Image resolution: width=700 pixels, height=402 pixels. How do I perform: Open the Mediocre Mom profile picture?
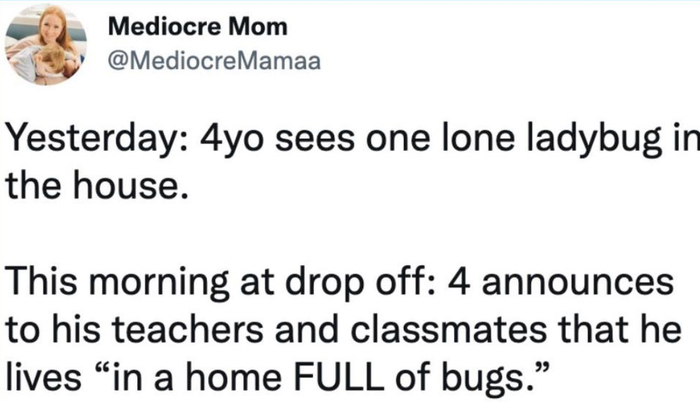(46, 44)
